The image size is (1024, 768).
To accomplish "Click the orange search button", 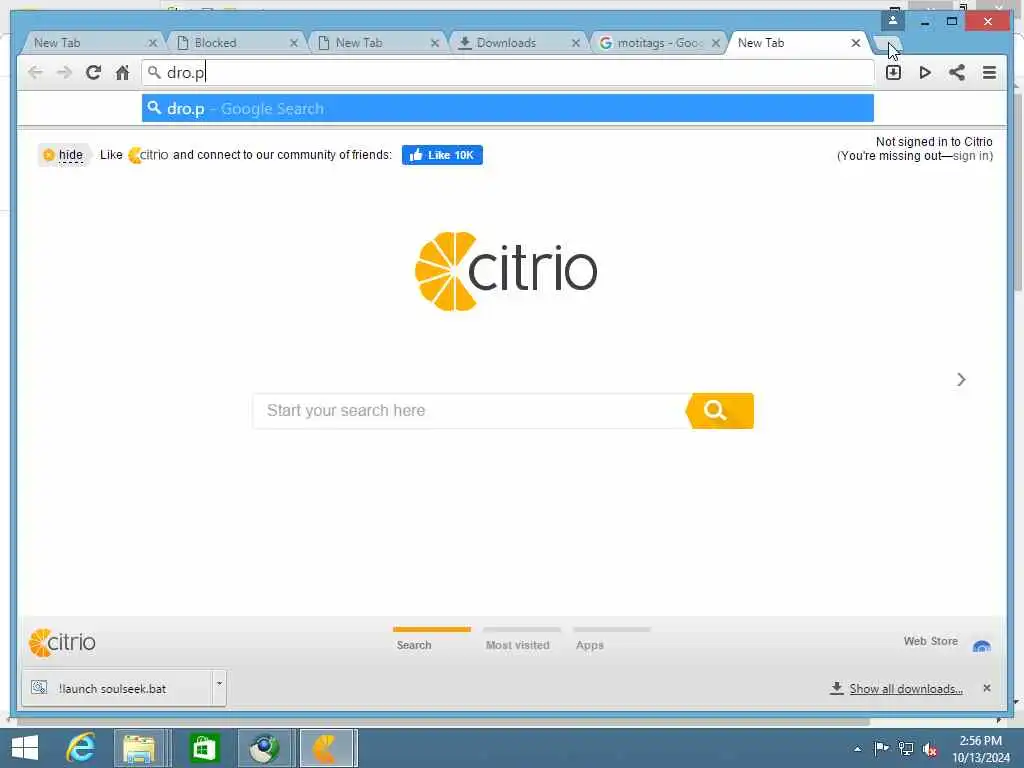I will coord(720,411).
